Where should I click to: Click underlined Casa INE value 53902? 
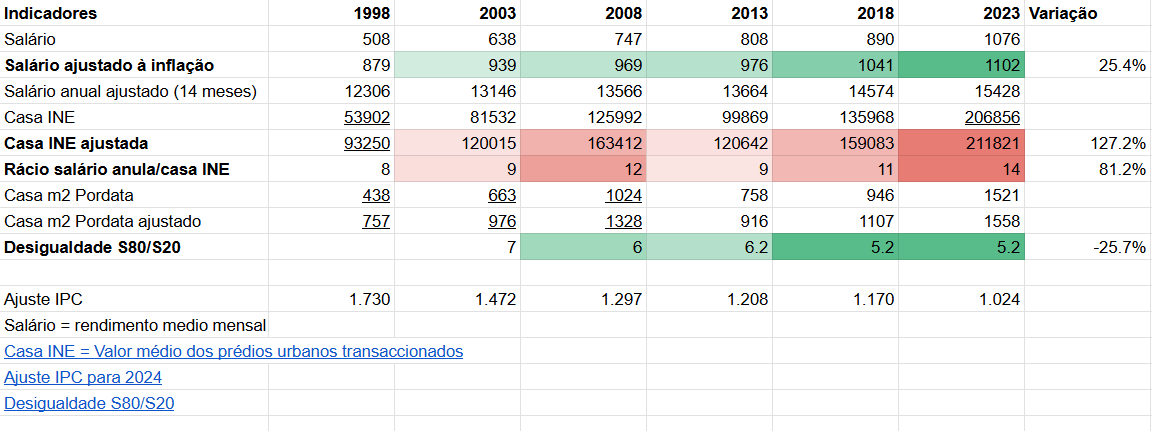coord(367,117)
